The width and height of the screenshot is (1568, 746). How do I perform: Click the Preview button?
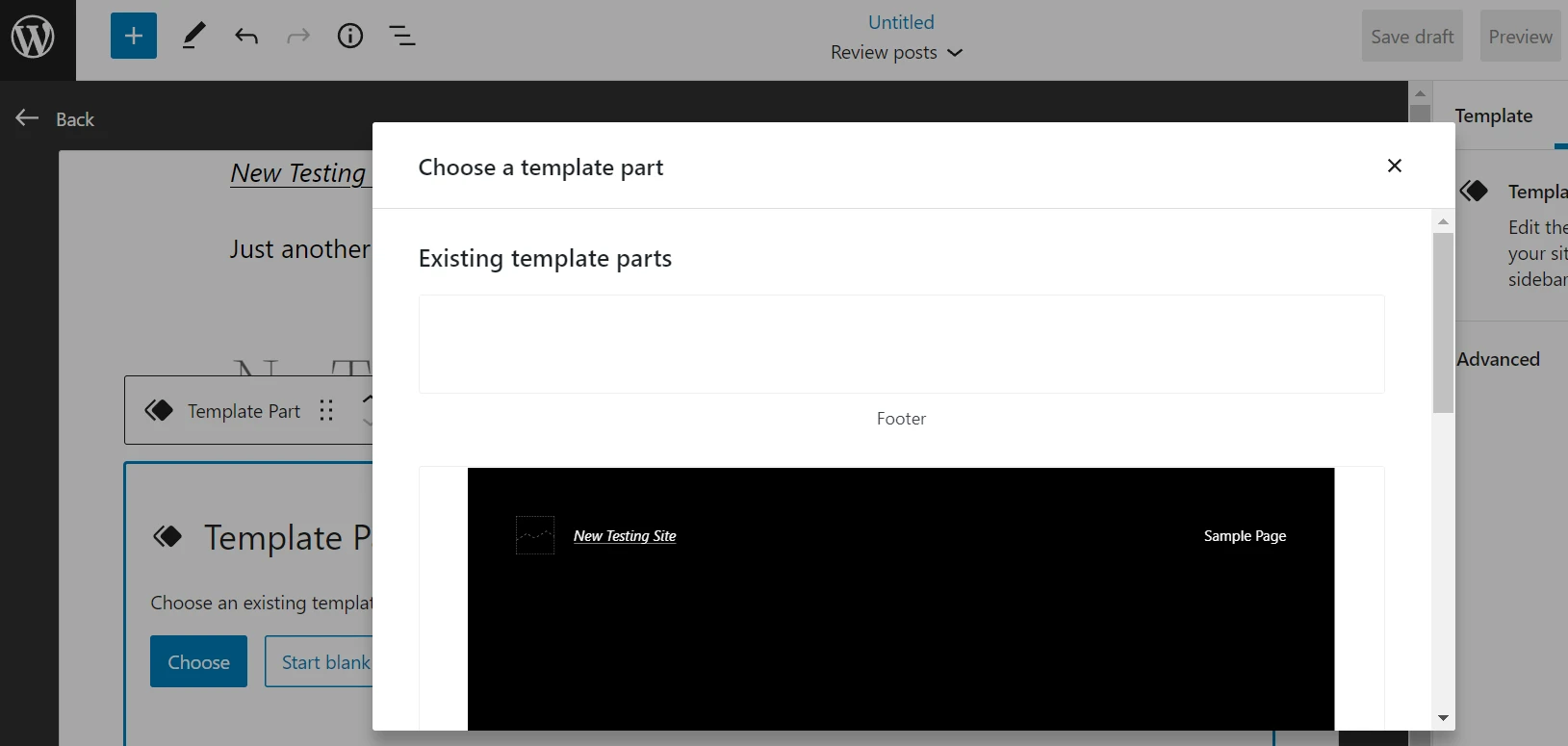click(x=1520, y=37)
